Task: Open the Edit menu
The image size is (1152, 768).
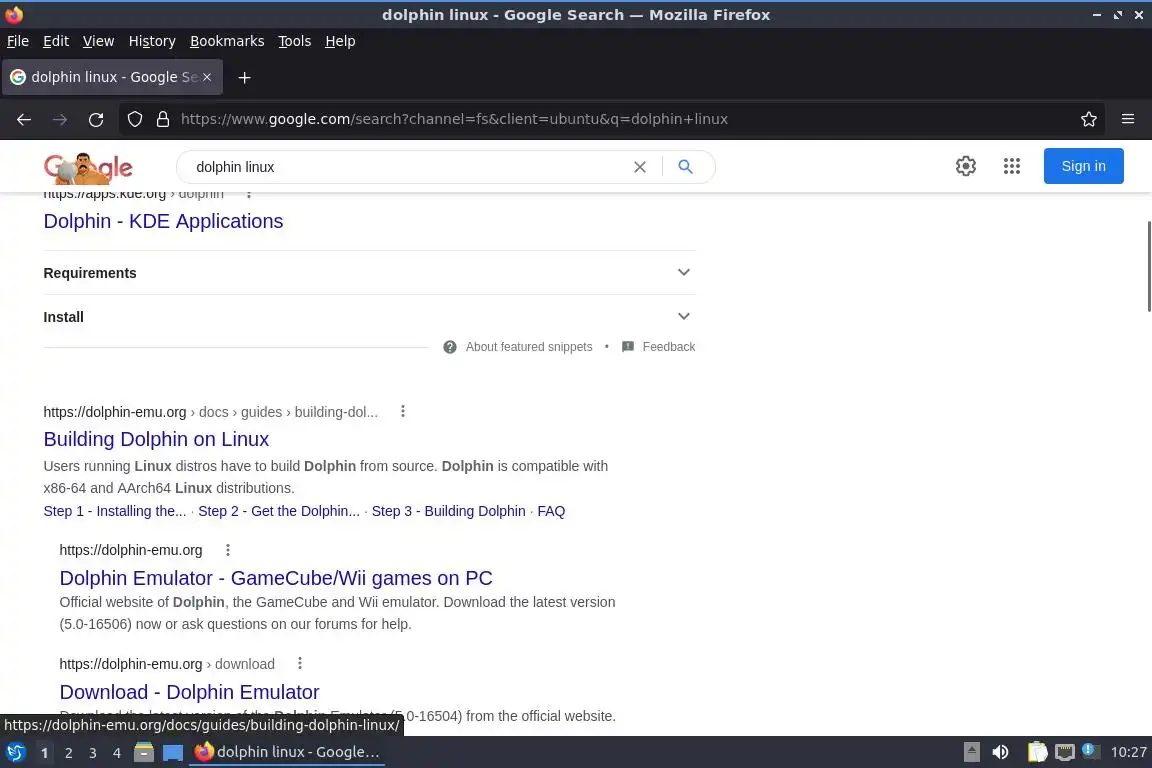Action: point(56,41)
